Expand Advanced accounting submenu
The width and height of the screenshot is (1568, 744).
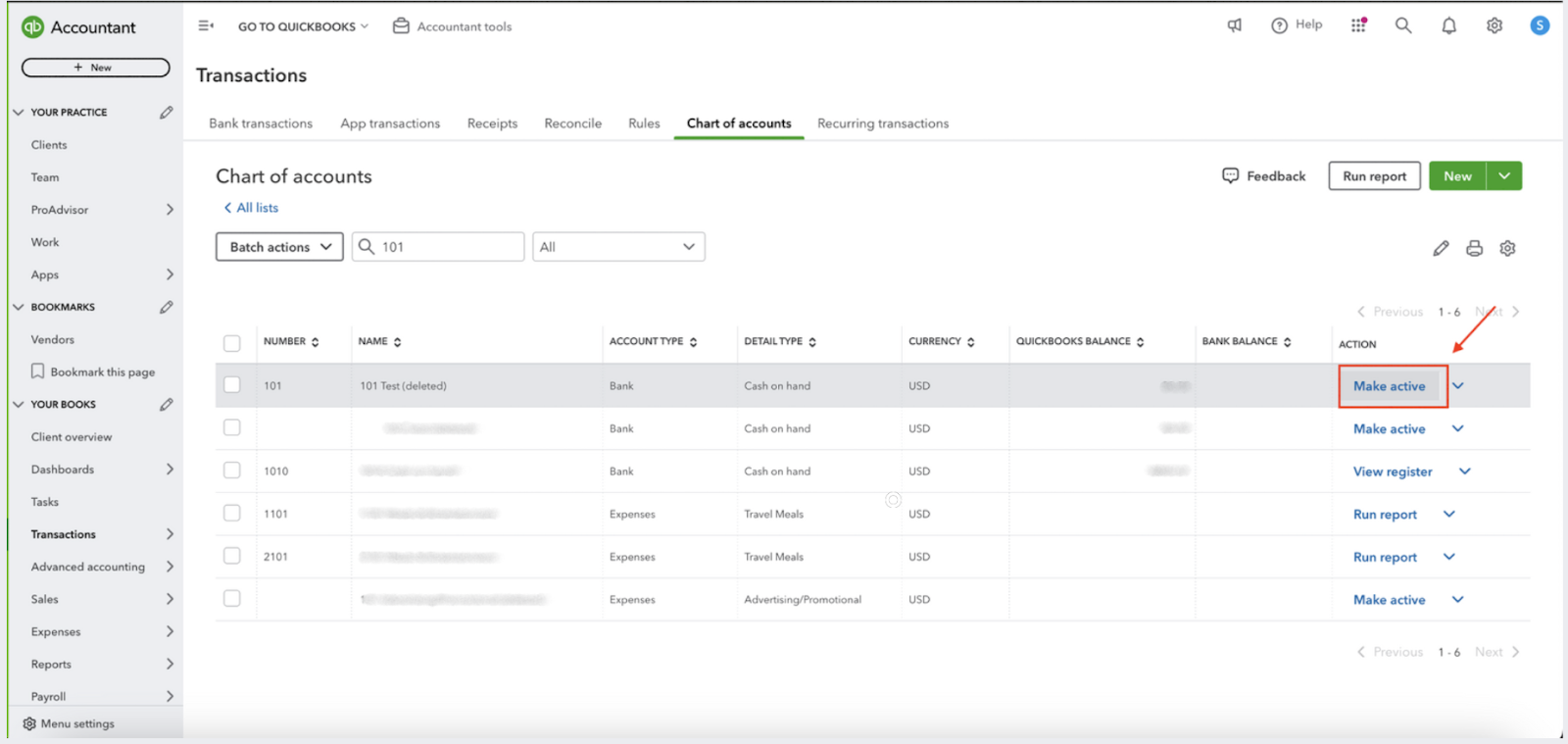click(170, 567)
